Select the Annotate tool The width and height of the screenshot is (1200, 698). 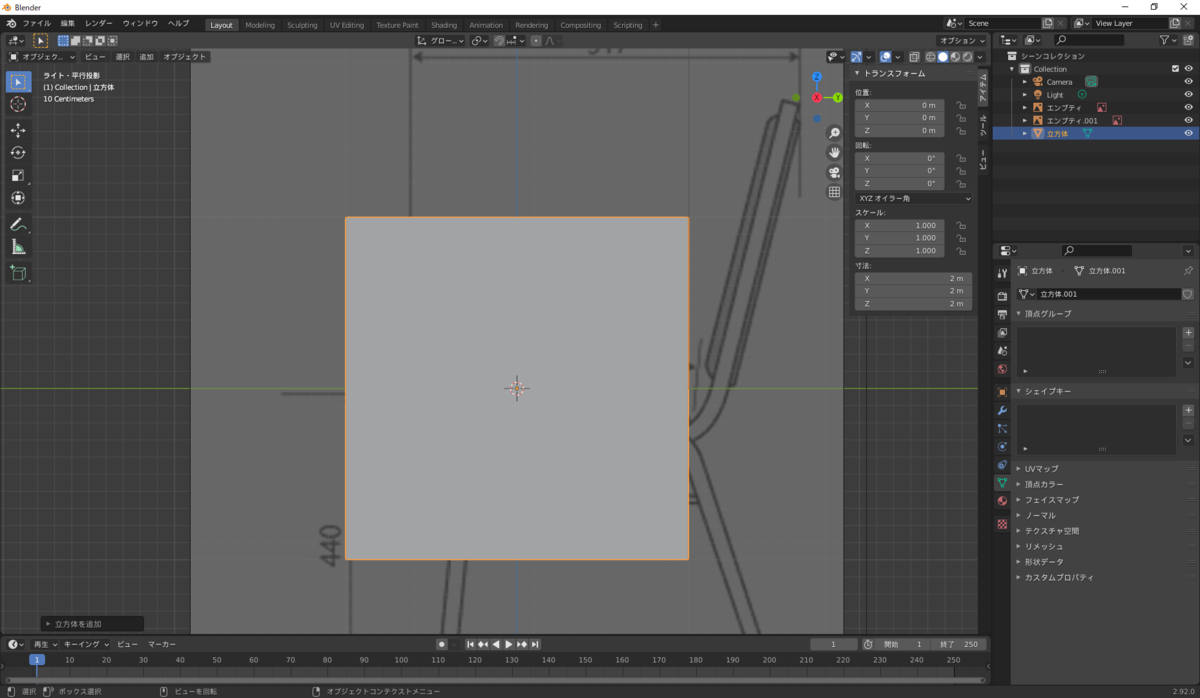point(18,224)
